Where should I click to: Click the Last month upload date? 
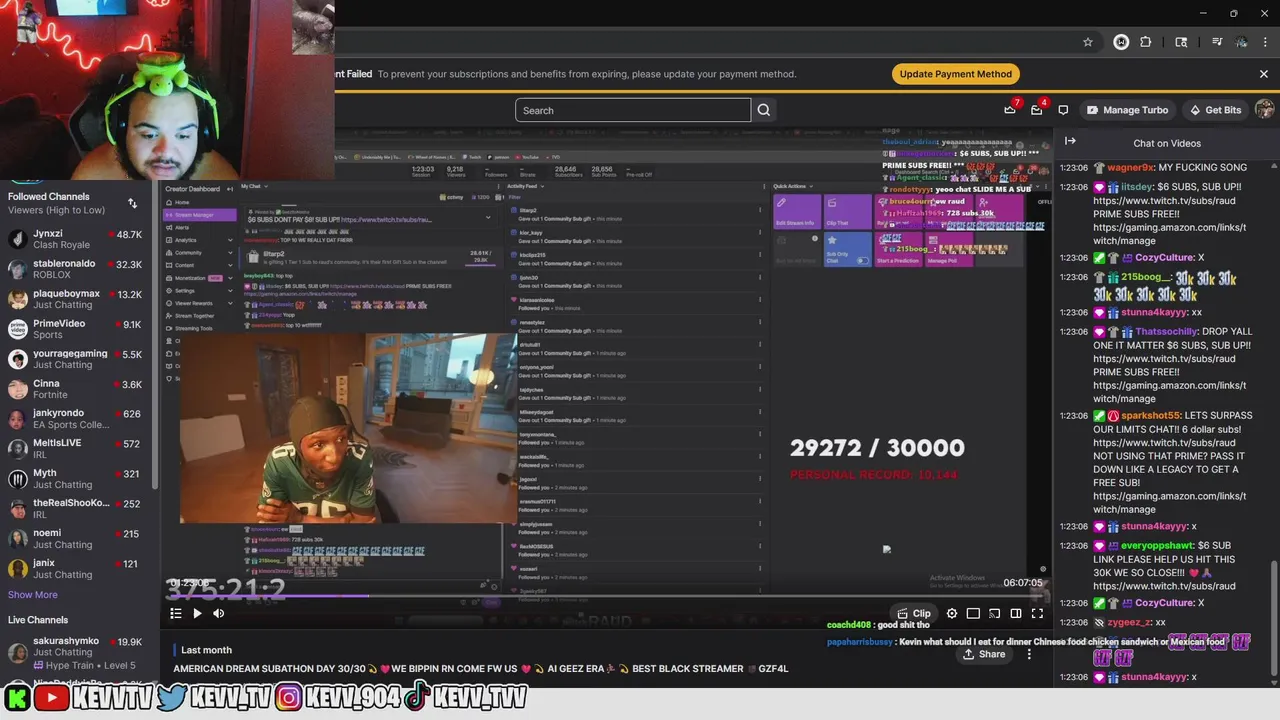coord(206,650)
